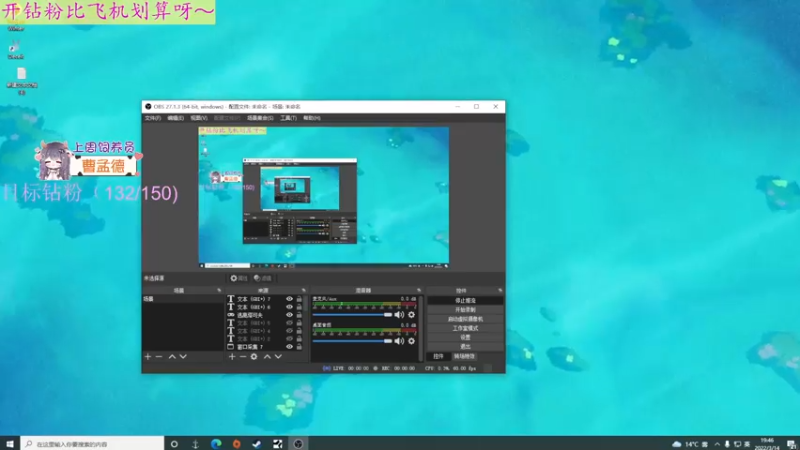Open the Windows Start menu
Image resolution: width=800 pixels, height=450 pixels.
(x=10, y=444)
